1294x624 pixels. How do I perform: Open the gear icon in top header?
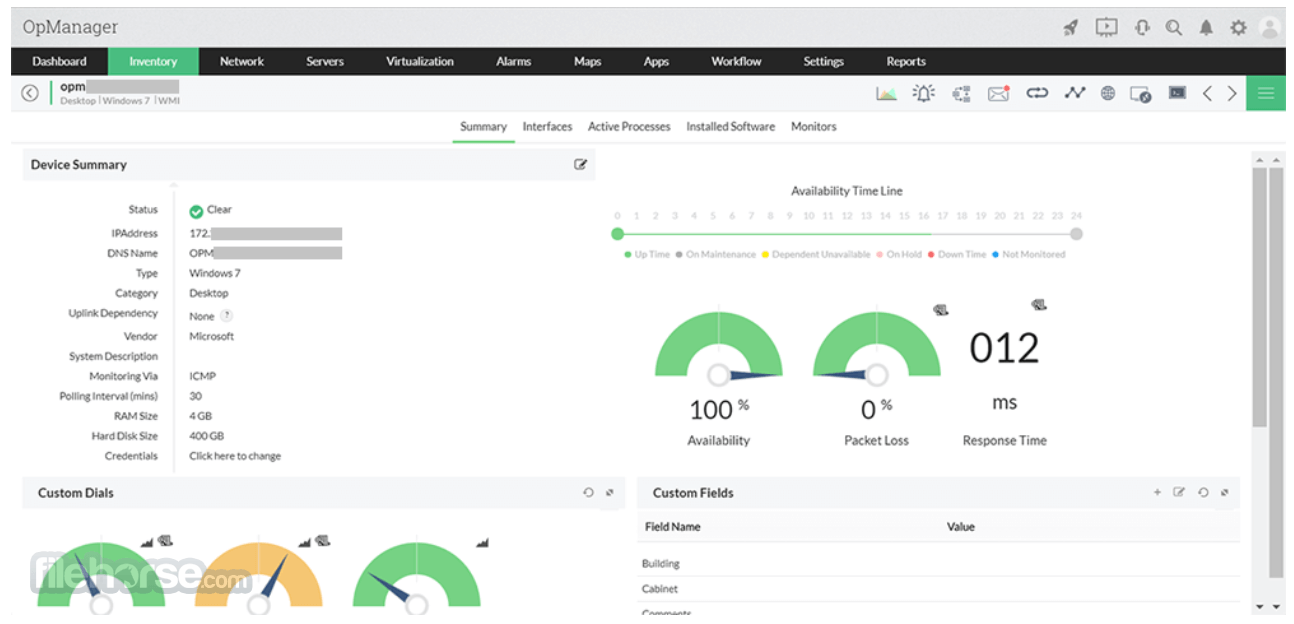(1238, 28)
